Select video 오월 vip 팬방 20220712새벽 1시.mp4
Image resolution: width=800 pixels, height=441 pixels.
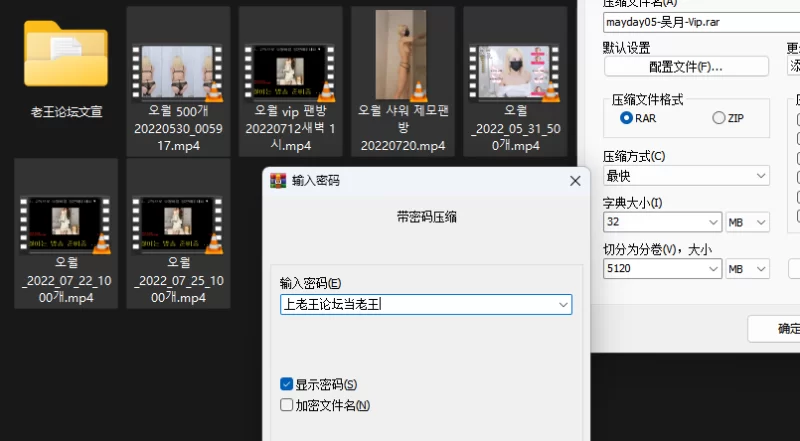point(290,82)
